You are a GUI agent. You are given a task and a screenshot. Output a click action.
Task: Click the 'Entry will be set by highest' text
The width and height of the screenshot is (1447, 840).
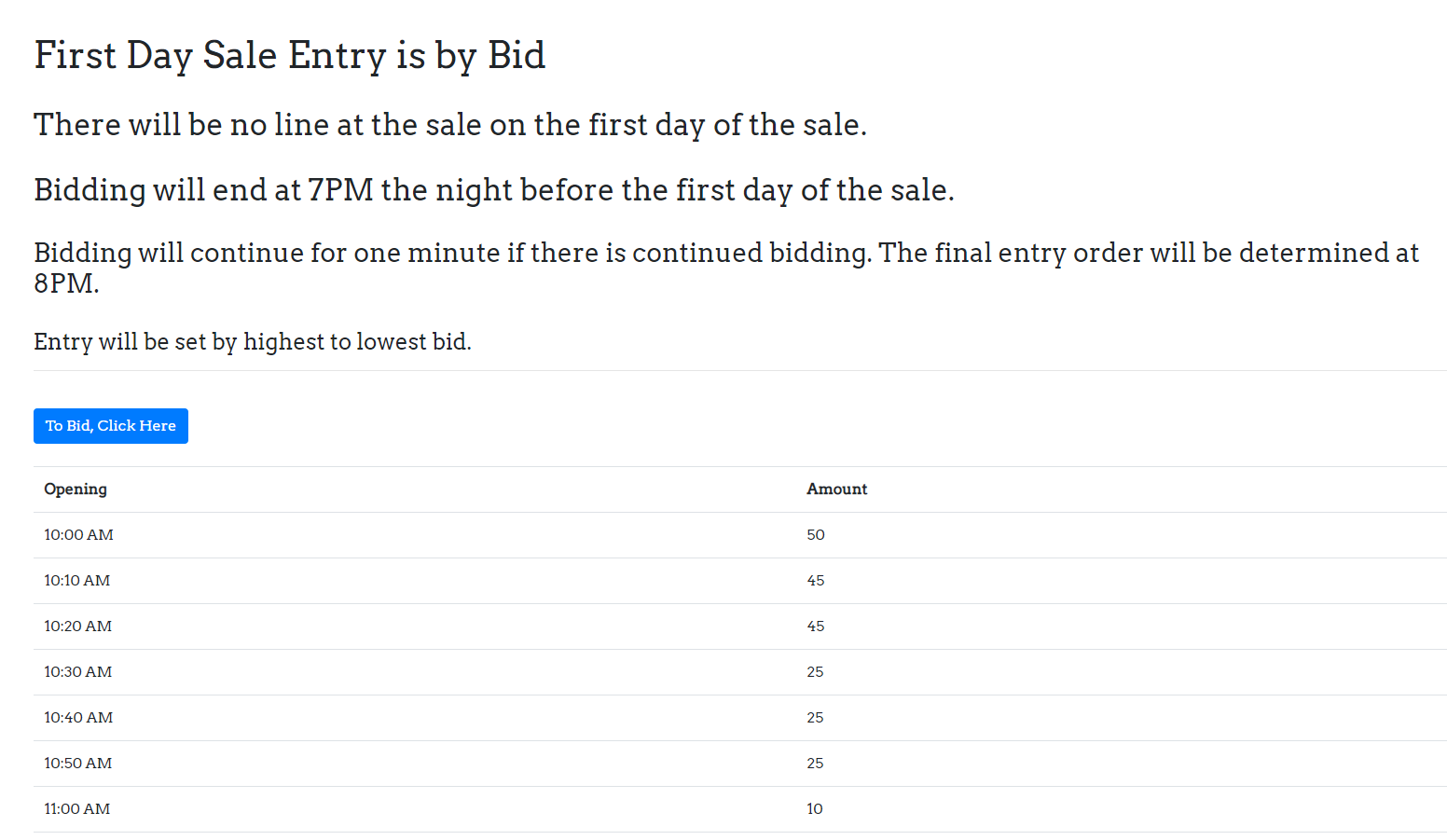(252, 342)
